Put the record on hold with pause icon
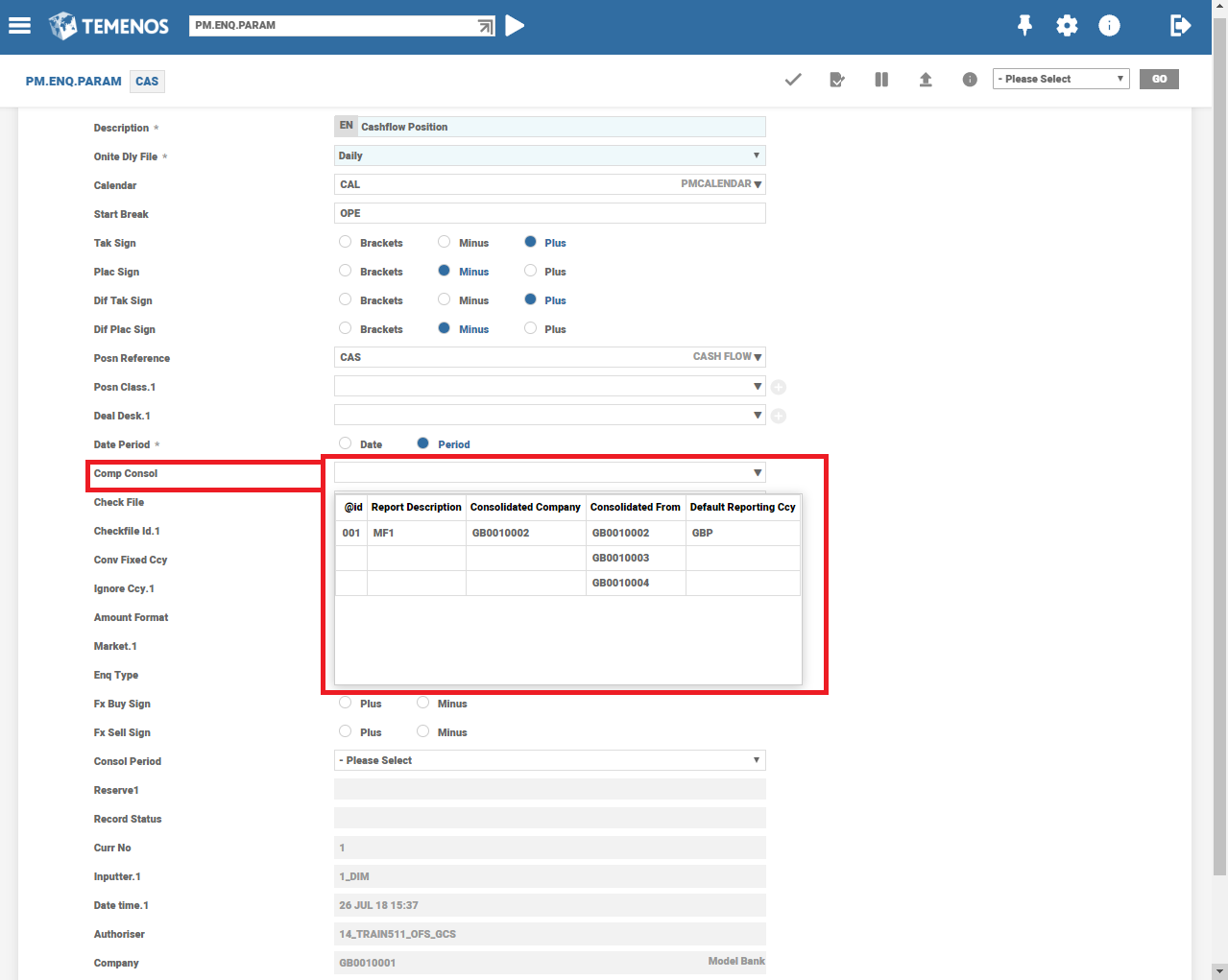This screenshot has width=1228, height=980. (881, 80)
